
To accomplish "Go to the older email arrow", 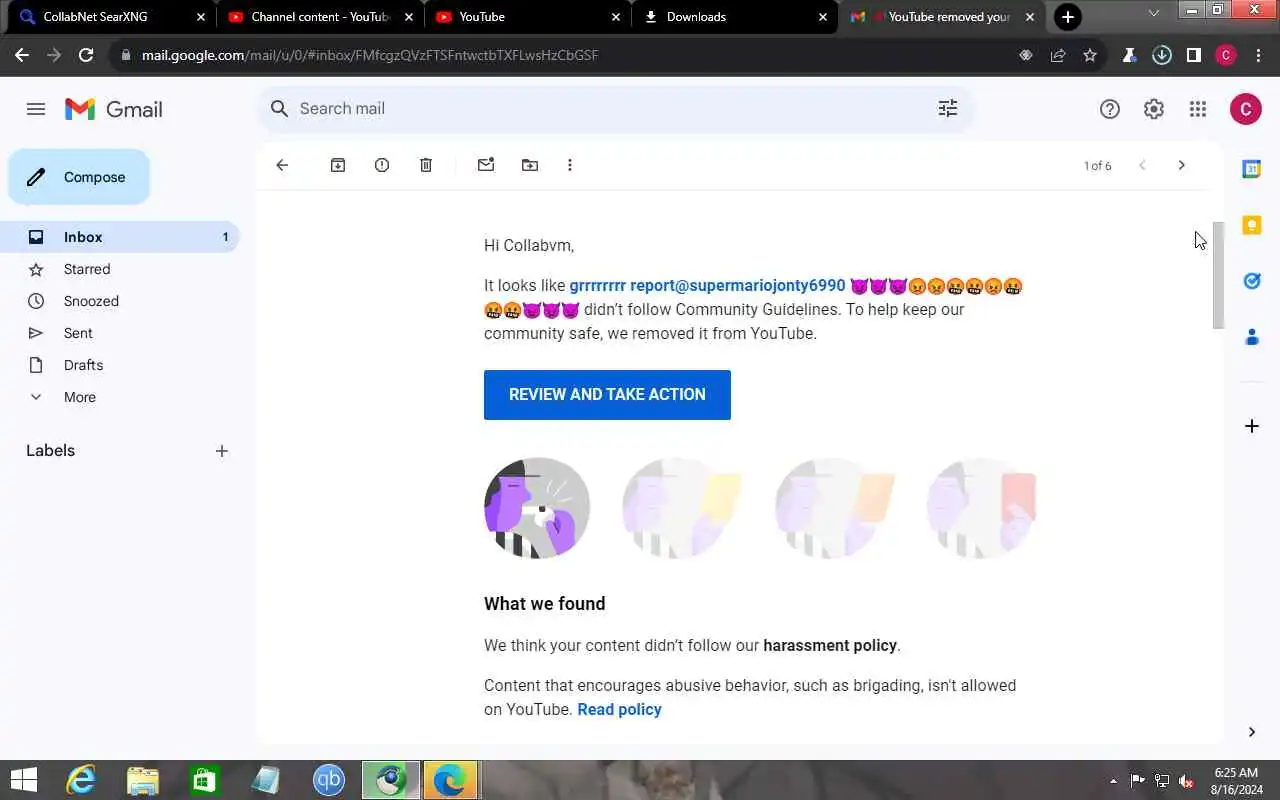I will tap(1181, 165).
